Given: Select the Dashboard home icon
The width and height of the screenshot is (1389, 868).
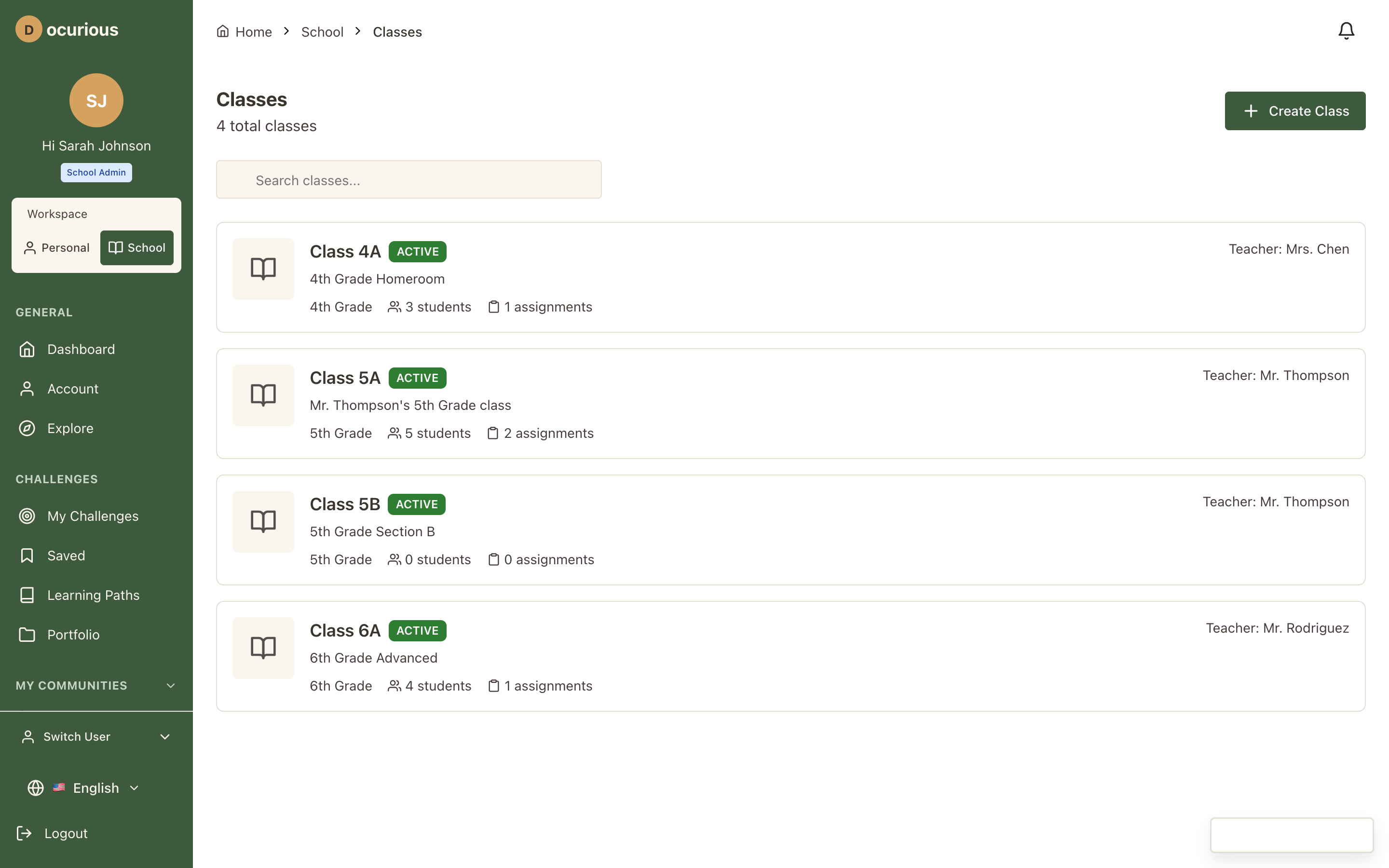Looking at the screenshot, I should pyautogui.click(x=27, y=349).
